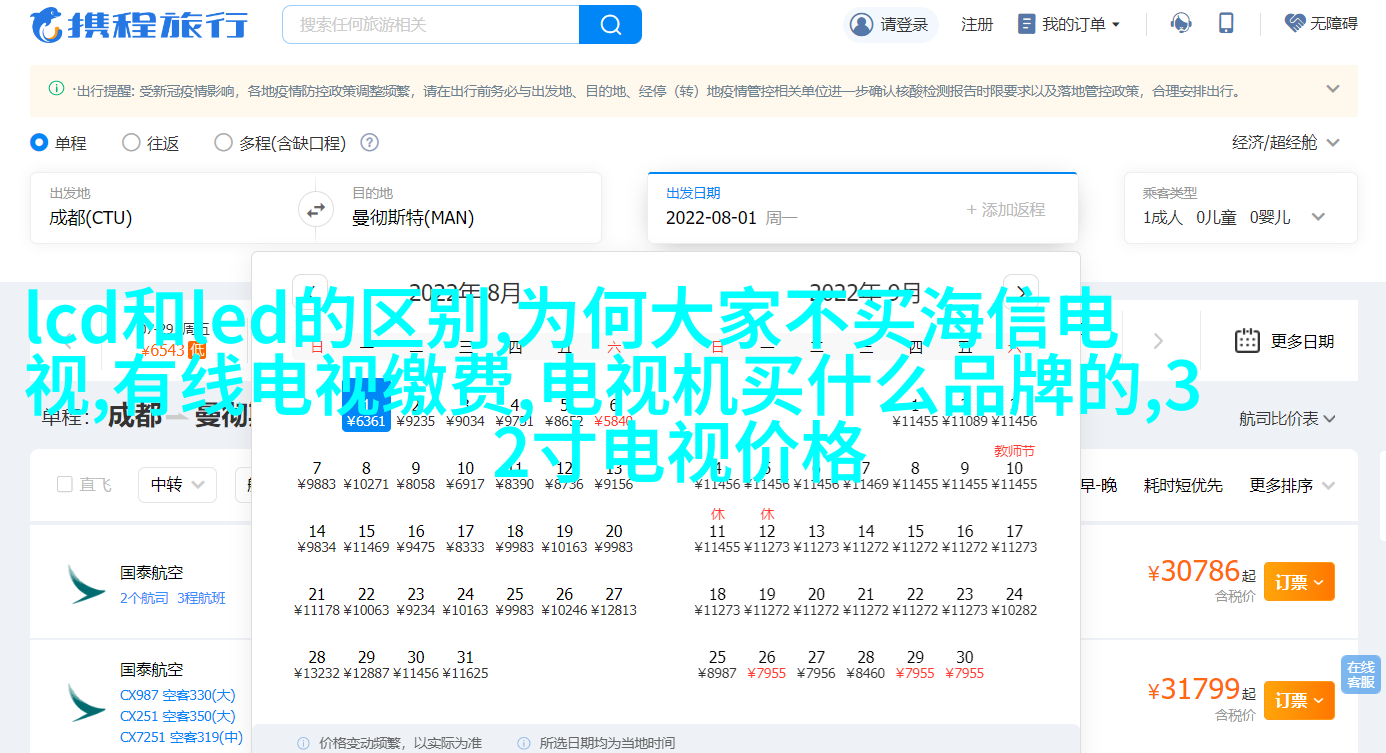Click the 无障碍 accessibility heart icon

(1295, 23)
